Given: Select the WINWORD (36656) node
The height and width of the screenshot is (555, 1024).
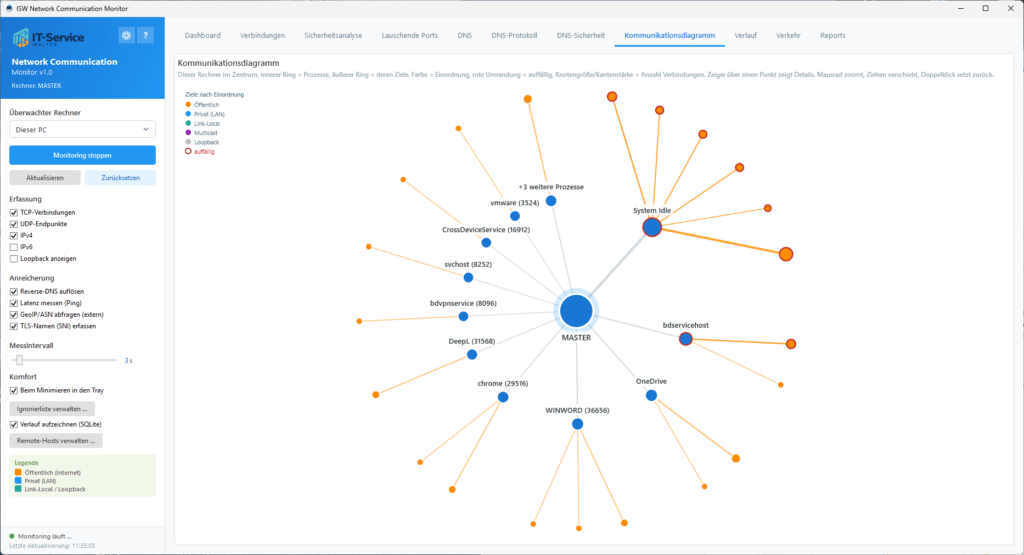Looking at the screenshot, I should (x=577, y=424).
